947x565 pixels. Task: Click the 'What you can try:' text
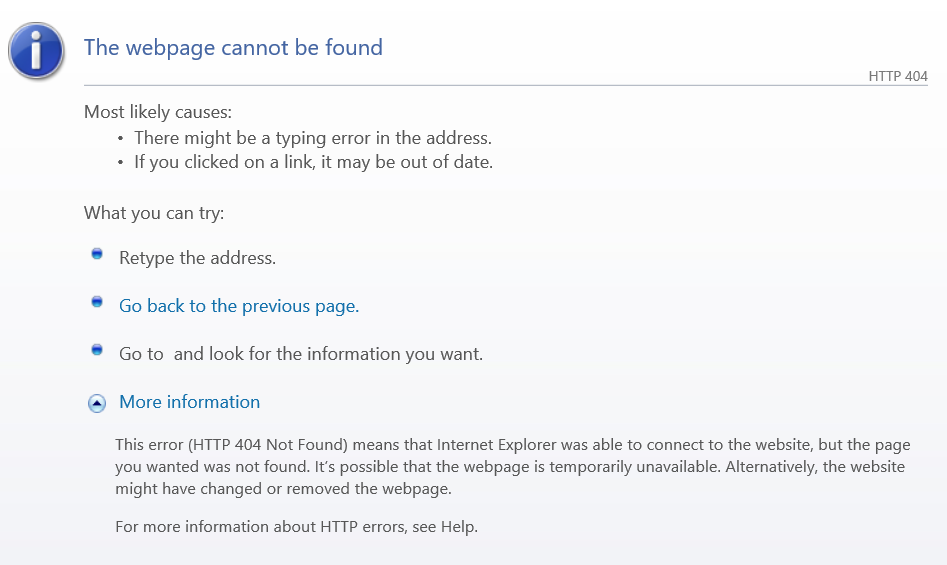point(154,213)
